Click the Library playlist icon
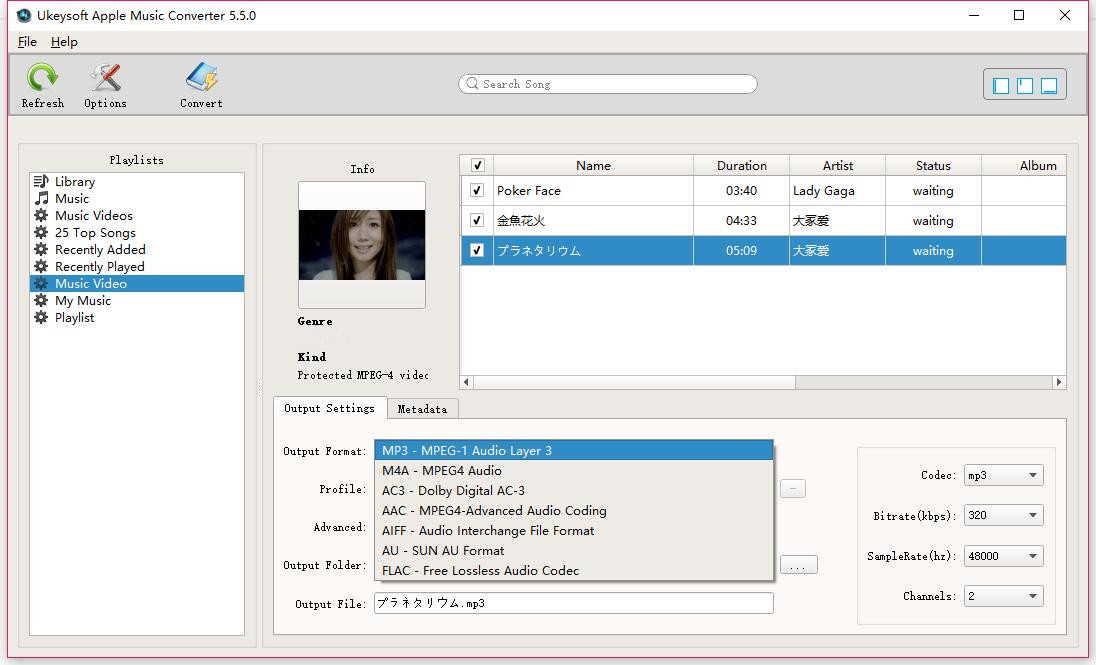Viewport: 1096px width, 665px height. click(41, 181)
